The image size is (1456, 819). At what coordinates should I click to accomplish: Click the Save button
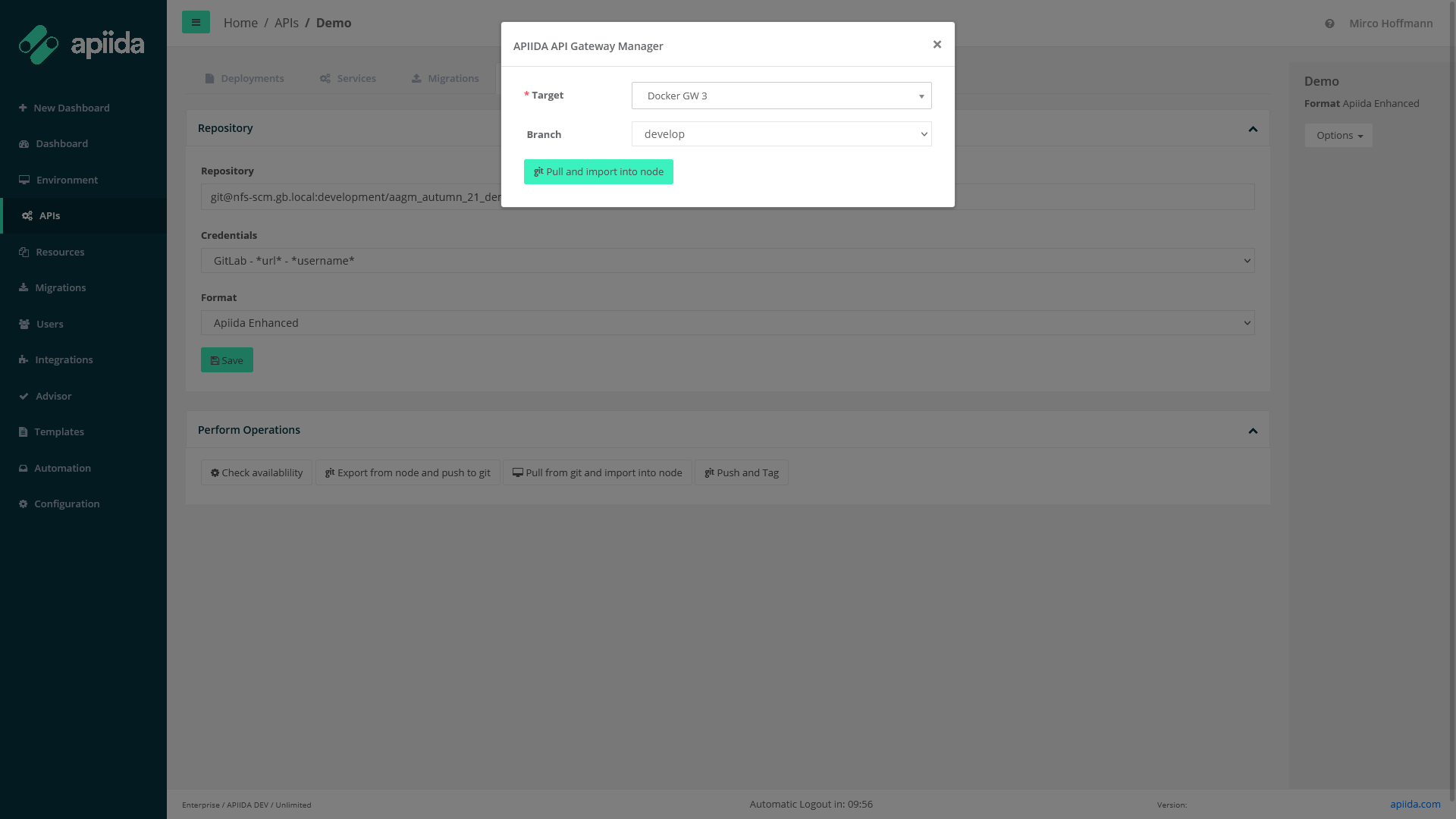pyautogui.click(x=227, y=360)
